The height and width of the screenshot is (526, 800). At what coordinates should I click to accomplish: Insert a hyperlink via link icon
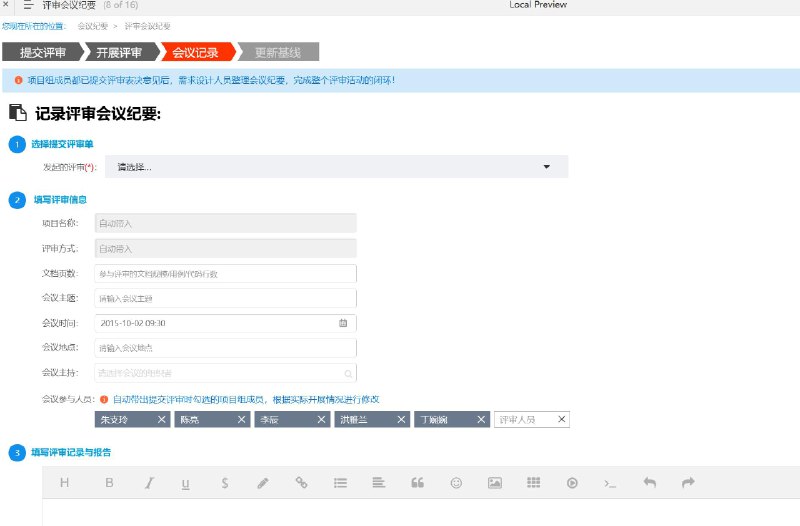click(302, 482)
